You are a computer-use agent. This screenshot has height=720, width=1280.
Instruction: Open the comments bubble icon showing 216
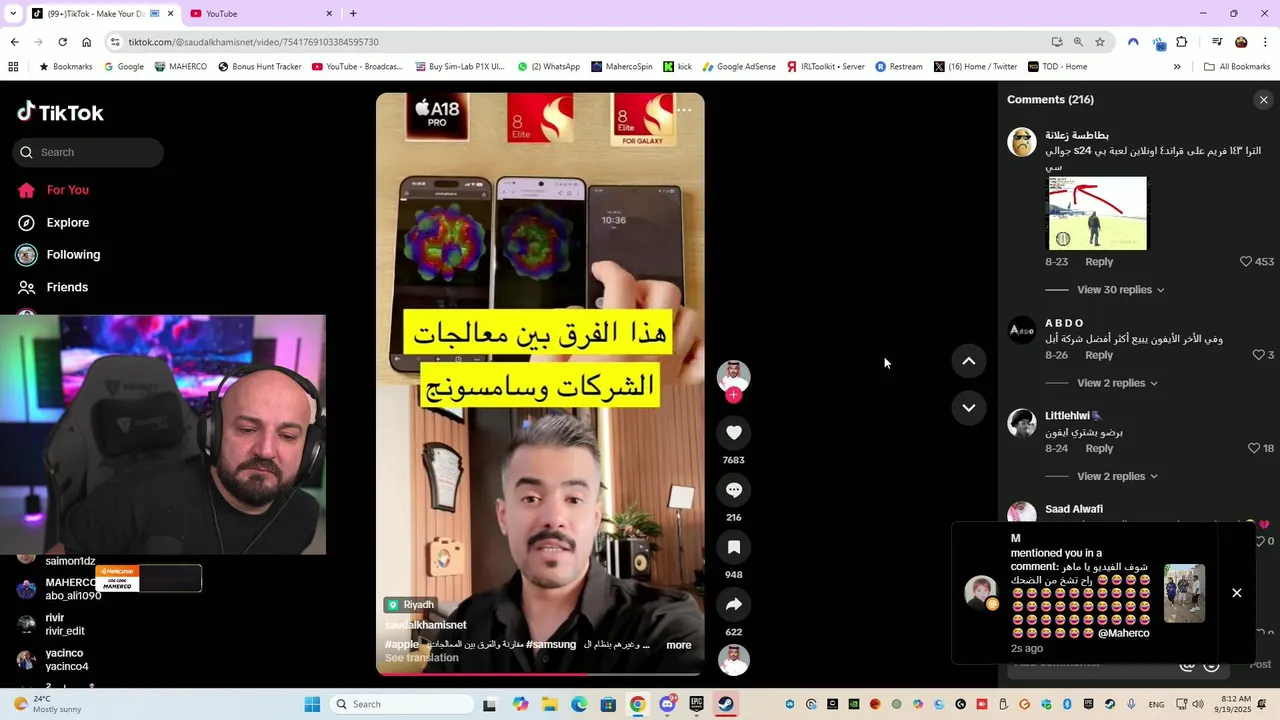click(x=733, y=490)
